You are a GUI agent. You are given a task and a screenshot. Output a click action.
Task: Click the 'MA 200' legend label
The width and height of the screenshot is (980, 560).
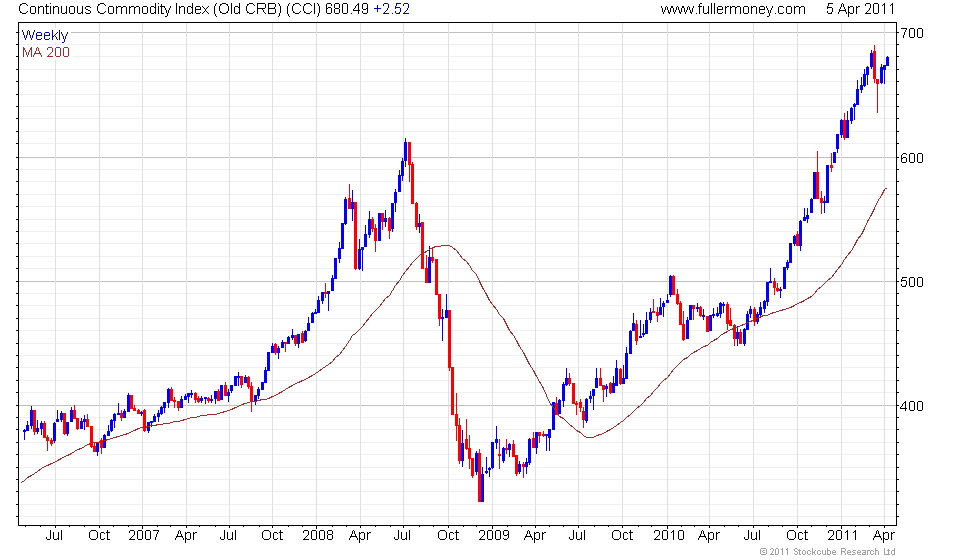point(46,52)
